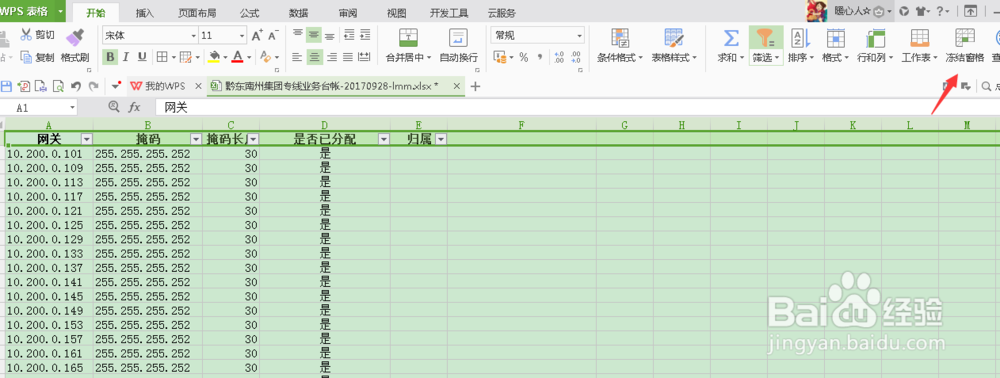Open 表格样式 table styles
This screenshot has width=1000, height=378.
674,46
